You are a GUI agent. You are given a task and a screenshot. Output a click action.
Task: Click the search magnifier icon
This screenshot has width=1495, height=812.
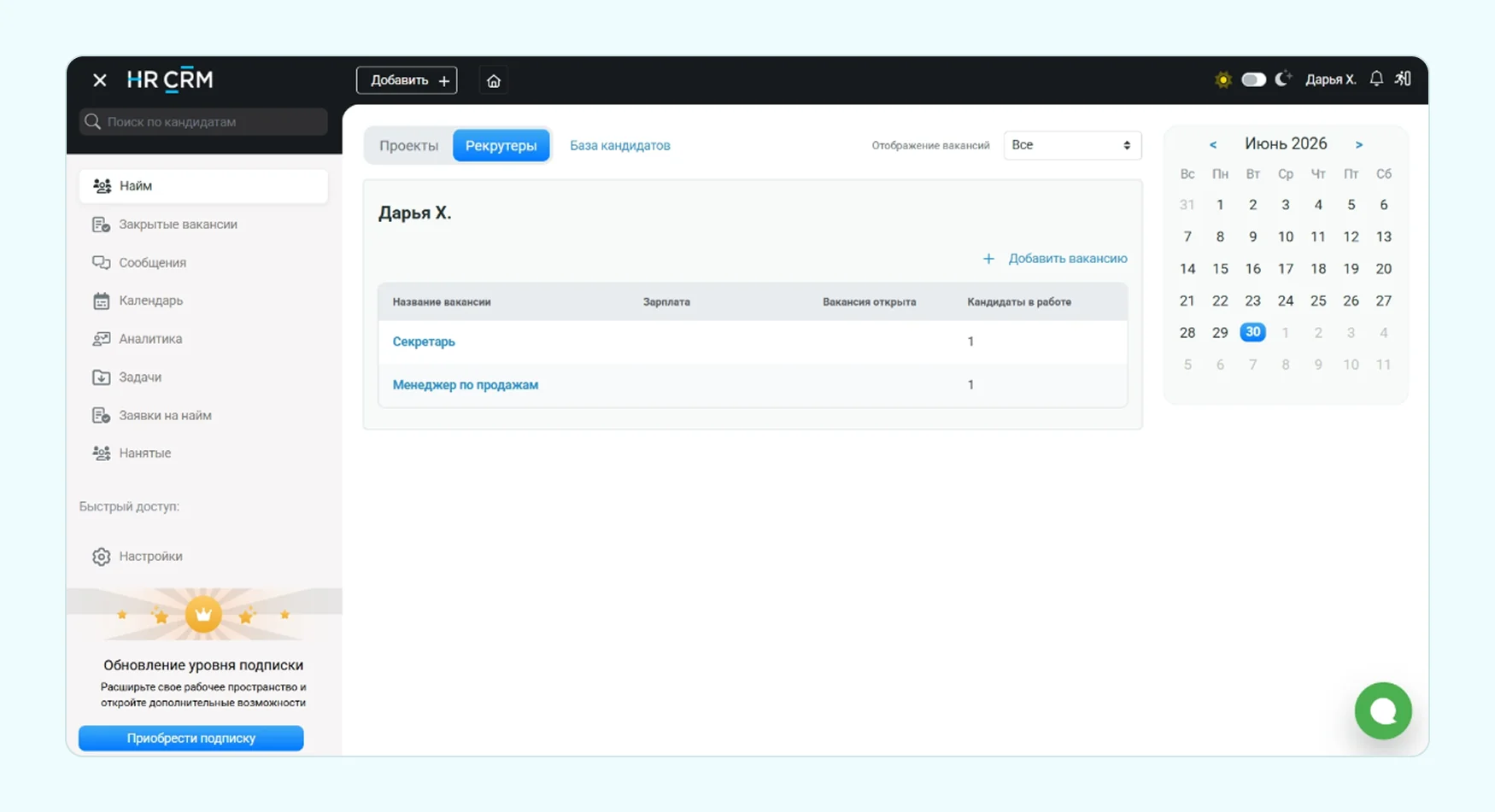pos(92,122)
